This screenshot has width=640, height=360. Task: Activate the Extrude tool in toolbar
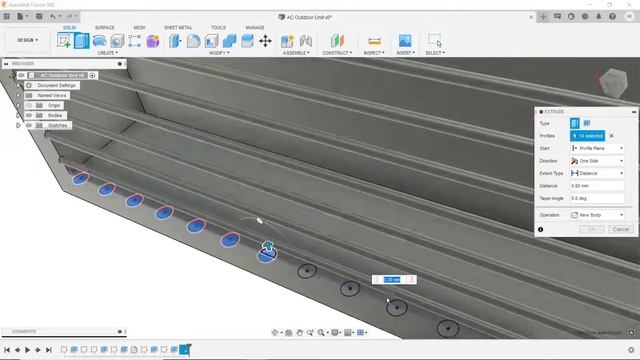[x=82, y=41]
